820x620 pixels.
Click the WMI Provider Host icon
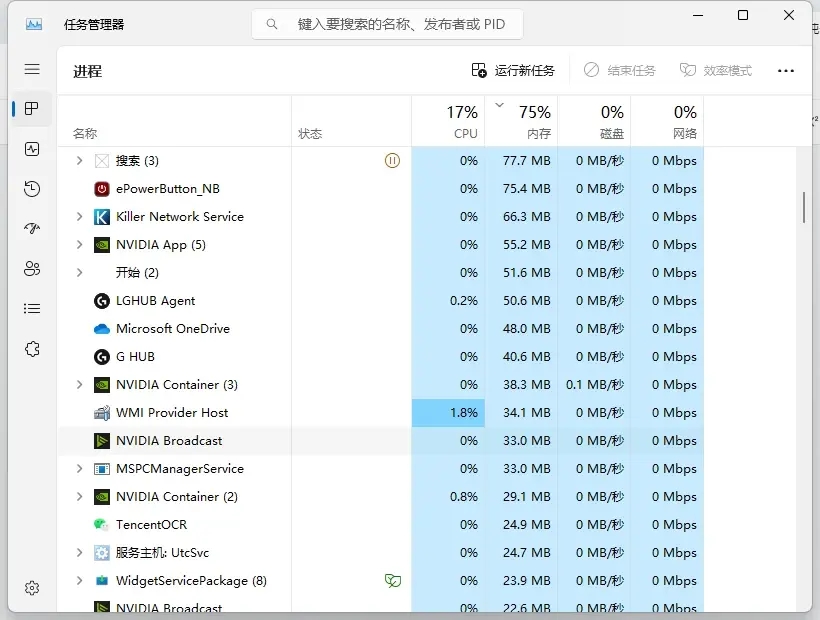pyautogui.click(x=101, y=413)
